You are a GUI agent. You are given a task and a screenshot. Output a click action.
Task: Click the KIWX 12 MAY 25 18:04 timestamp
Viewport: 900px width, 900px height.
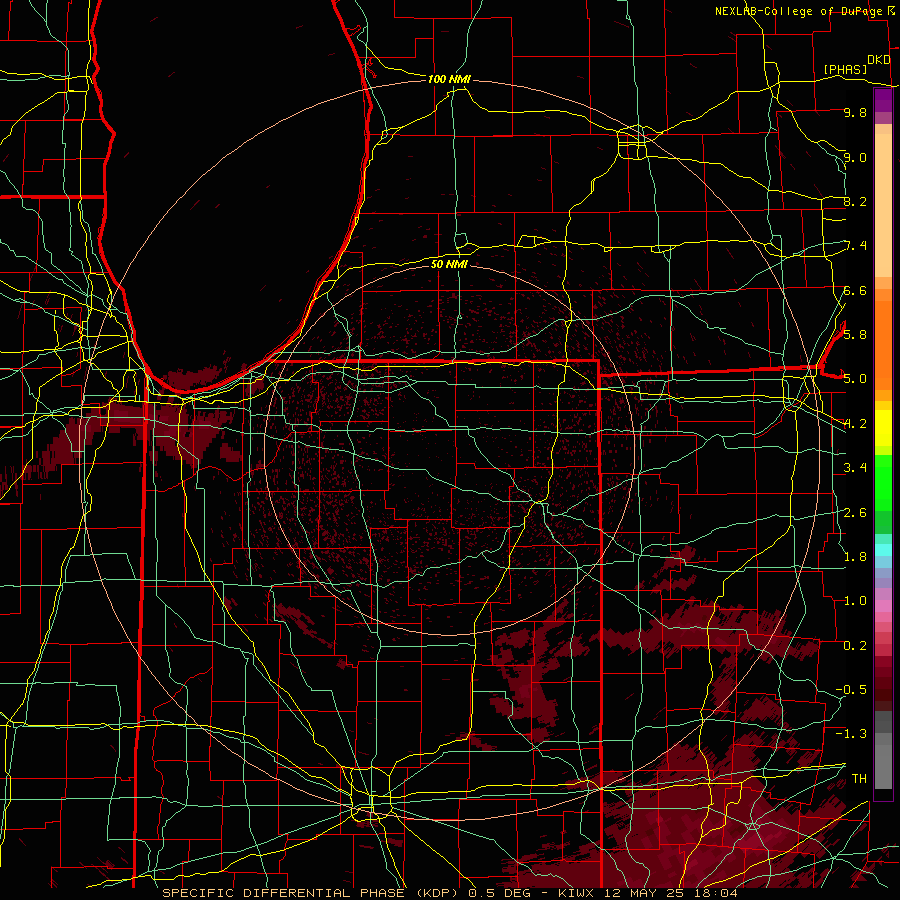click(x=647, y=893)
